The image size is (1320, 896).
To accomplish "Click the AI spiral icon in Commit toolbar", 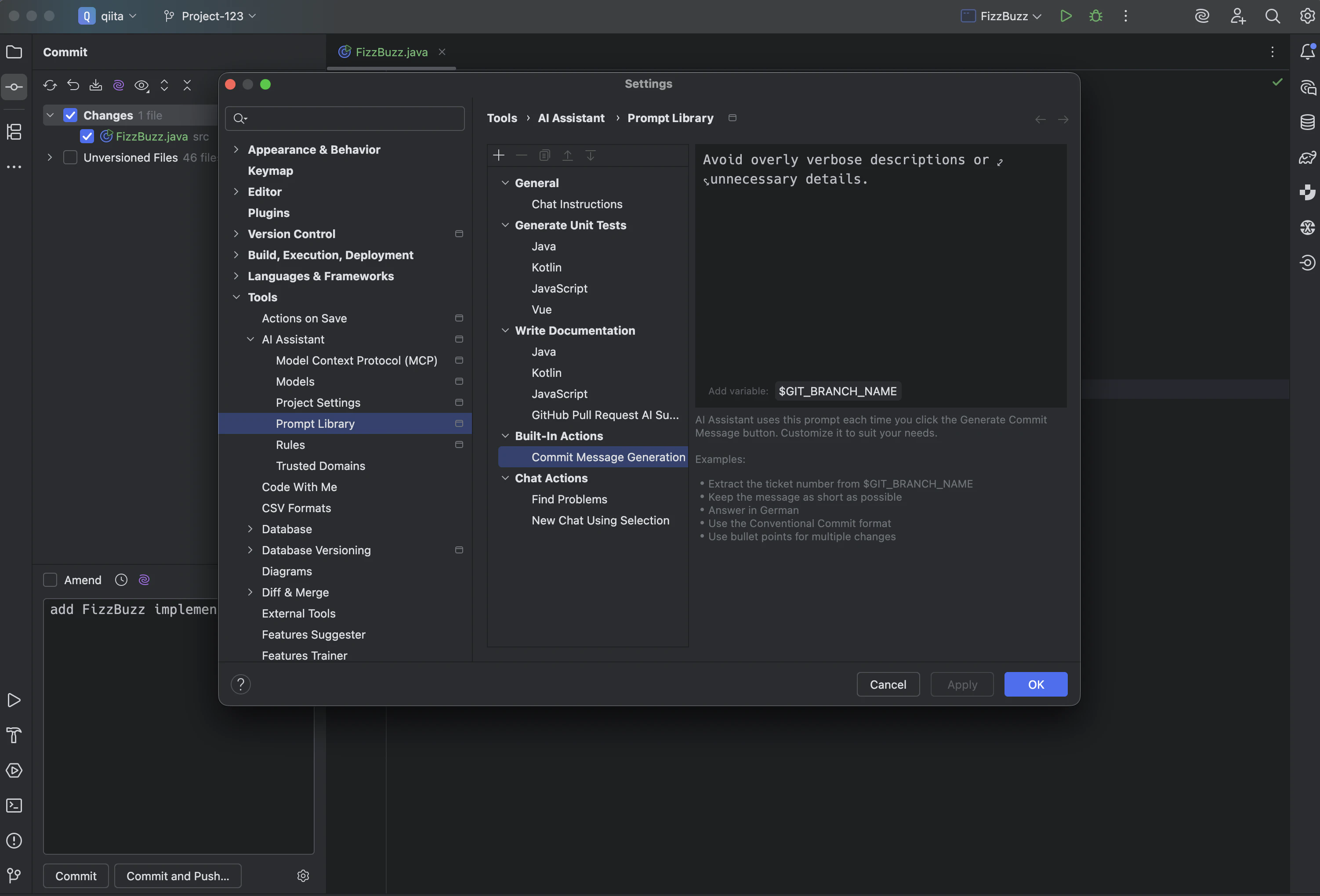I will click(118, 86).
